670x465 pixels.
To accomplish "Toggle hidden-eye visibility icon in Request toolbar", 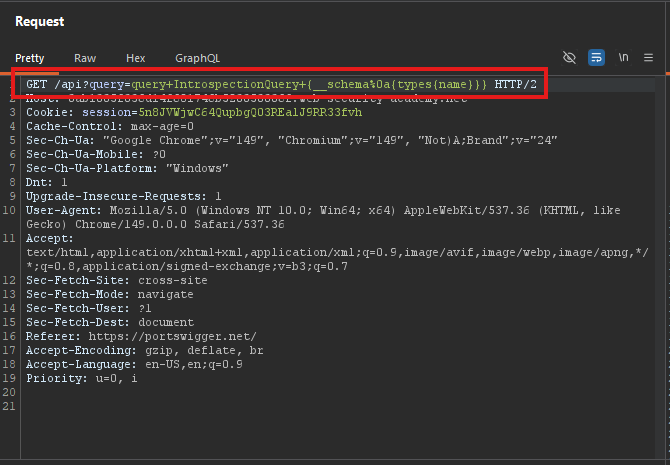I will (569, 57).
